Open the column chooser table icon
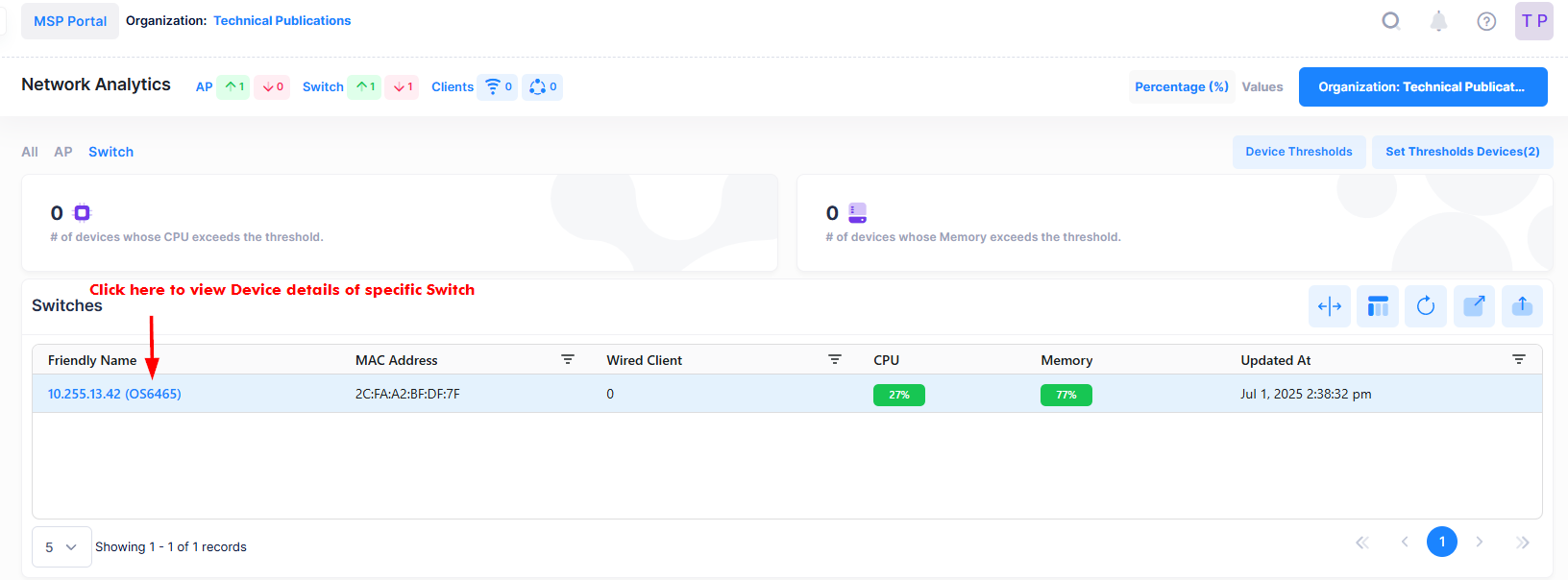 coord(1378,306)
